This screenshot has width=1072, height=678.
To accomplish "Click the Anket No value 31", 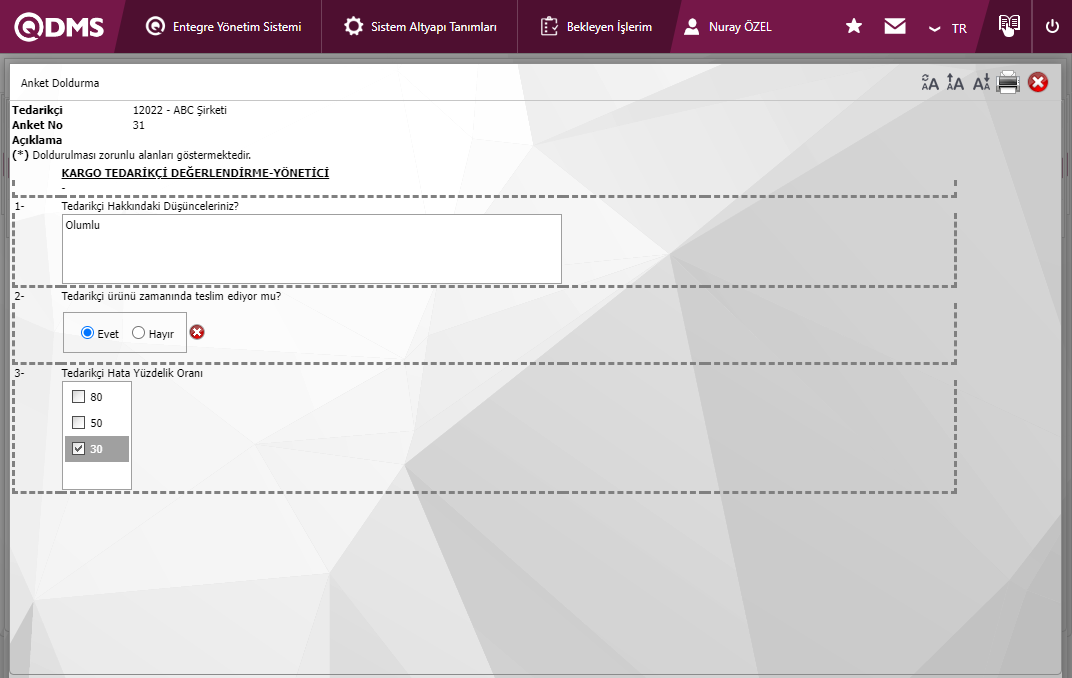I will 139,125.
